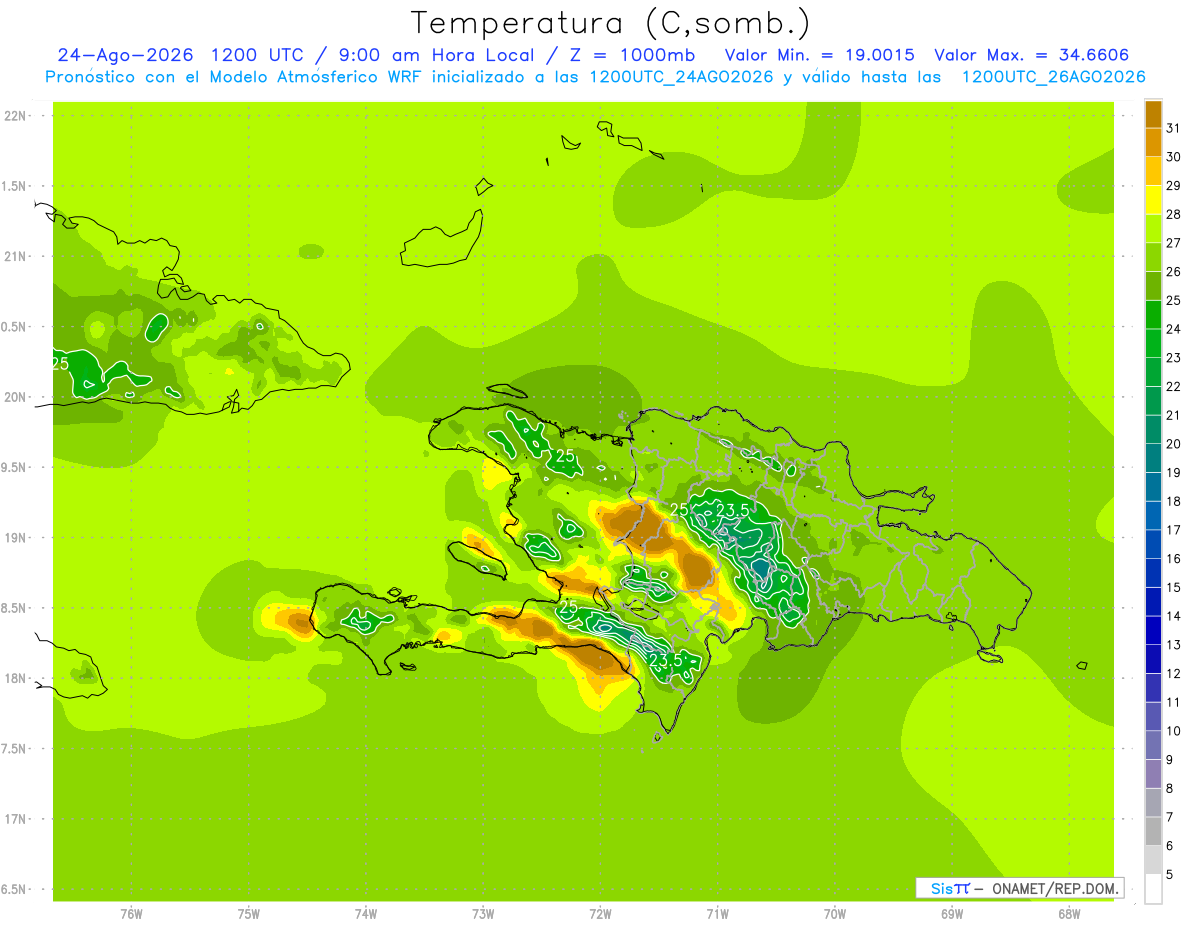Pick the teal swatch between 19 and 20

[x=1153, y=459]
